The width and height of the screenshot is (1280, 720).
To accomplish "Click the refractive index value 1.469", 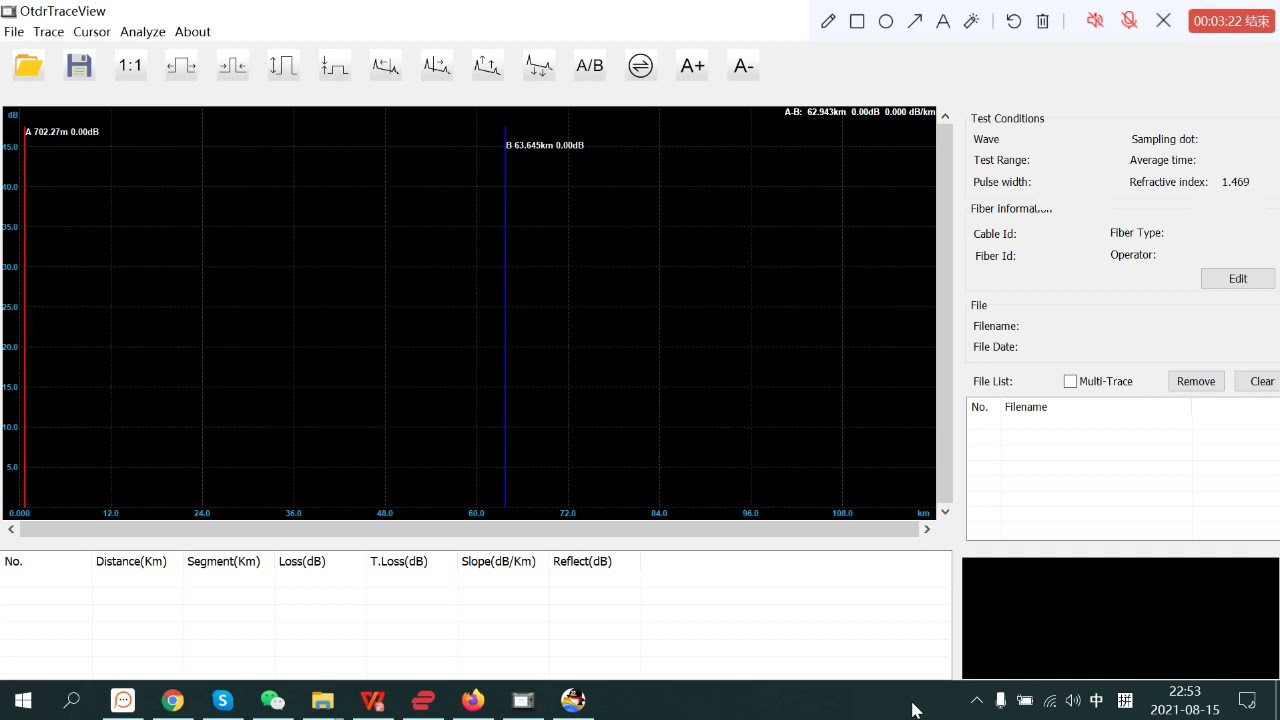I will (x=1235, y=182).
